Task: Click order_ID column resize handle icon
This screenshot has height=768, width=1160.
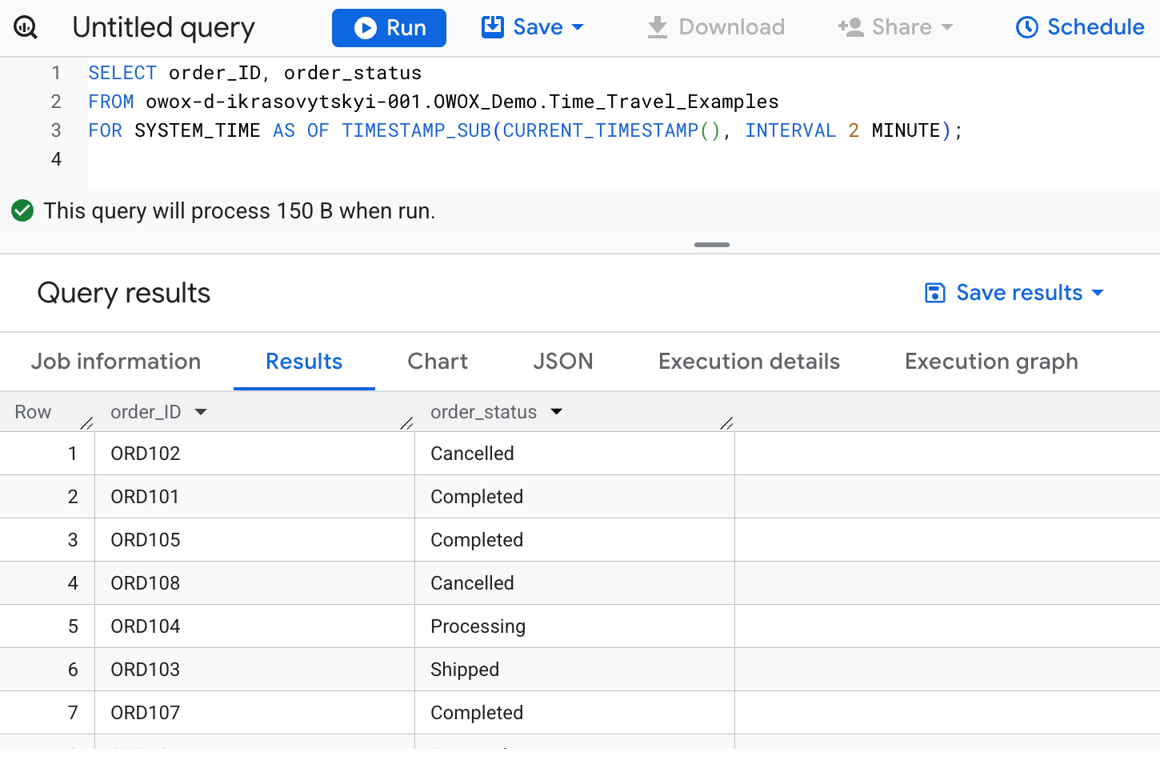Action: [406, 423]
